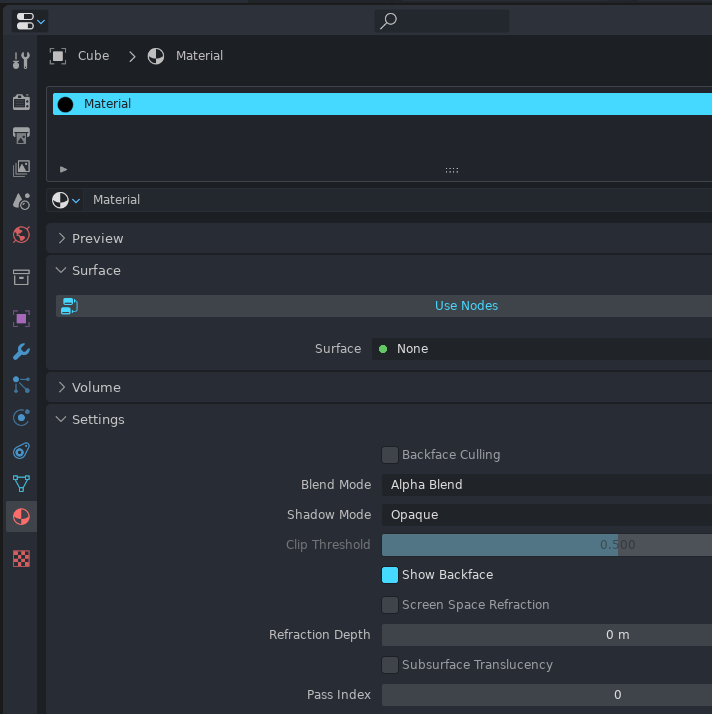Select the Material slot in the list
The height and width of the screenshot is (714, 712).
[382, 104]
